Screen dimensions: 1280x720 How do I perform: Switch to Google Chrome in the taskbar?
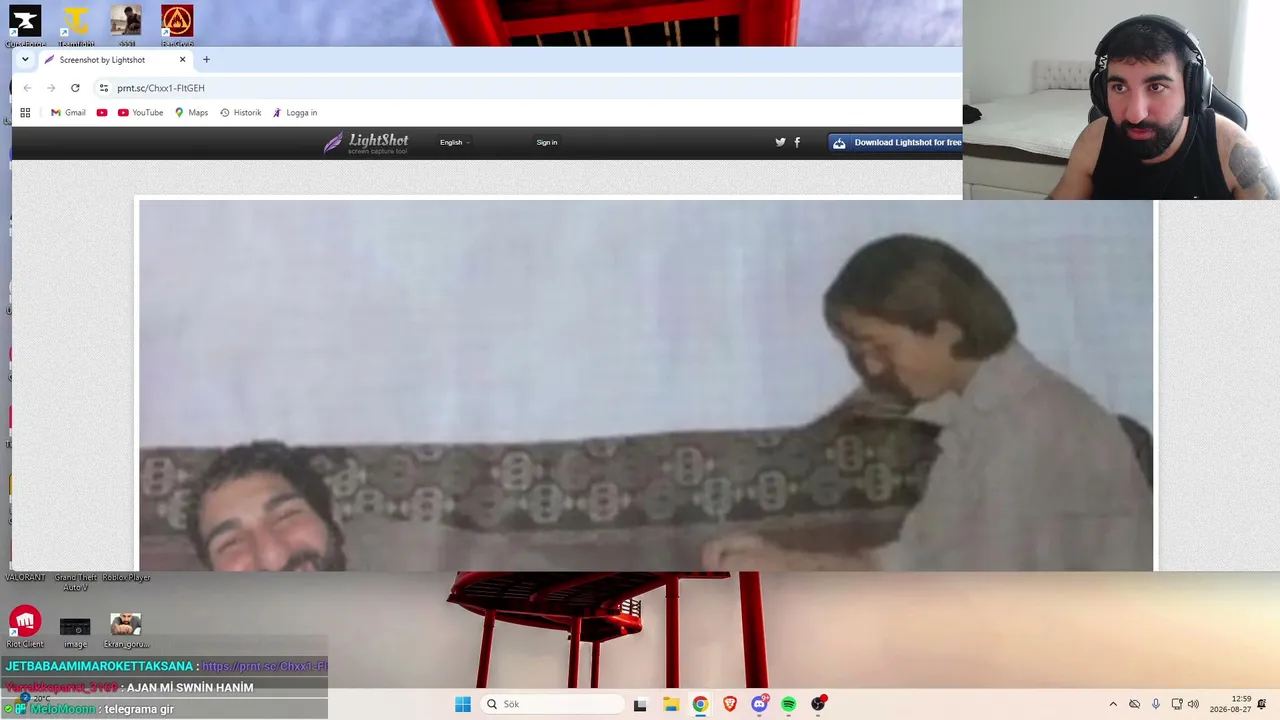click(700, 704)
